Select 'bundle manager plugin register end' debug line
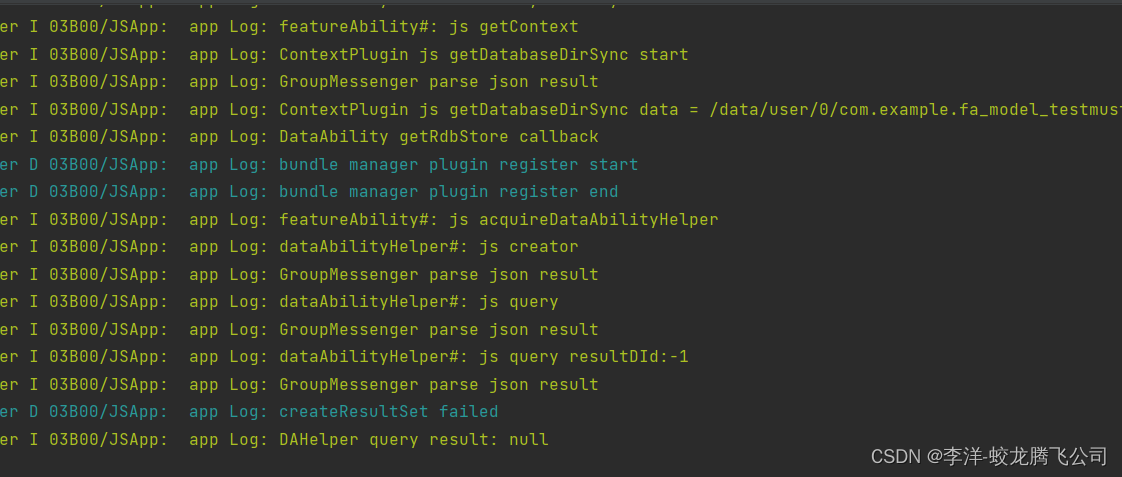This screenshot has height=477, width=1122. [x=309, y=192]
